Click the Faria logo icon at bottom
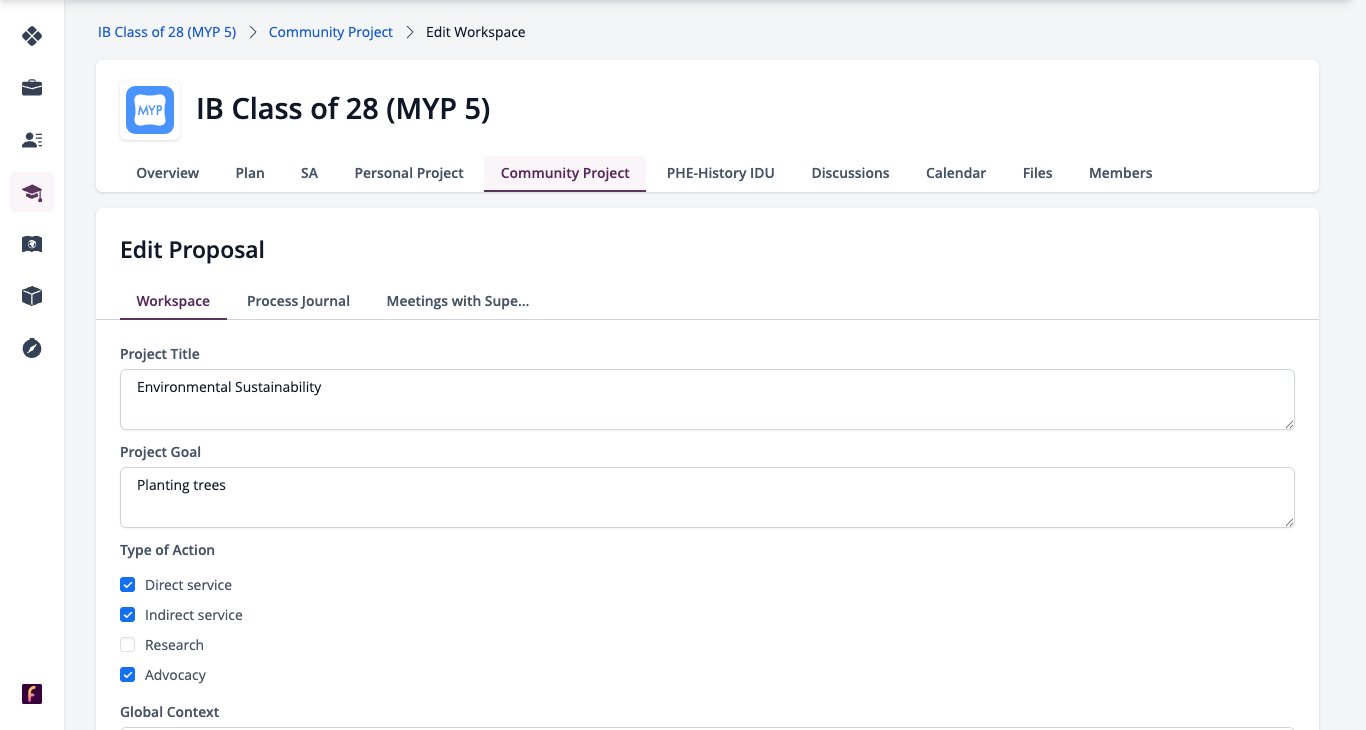1366x730 pixels. pos(32,694)
